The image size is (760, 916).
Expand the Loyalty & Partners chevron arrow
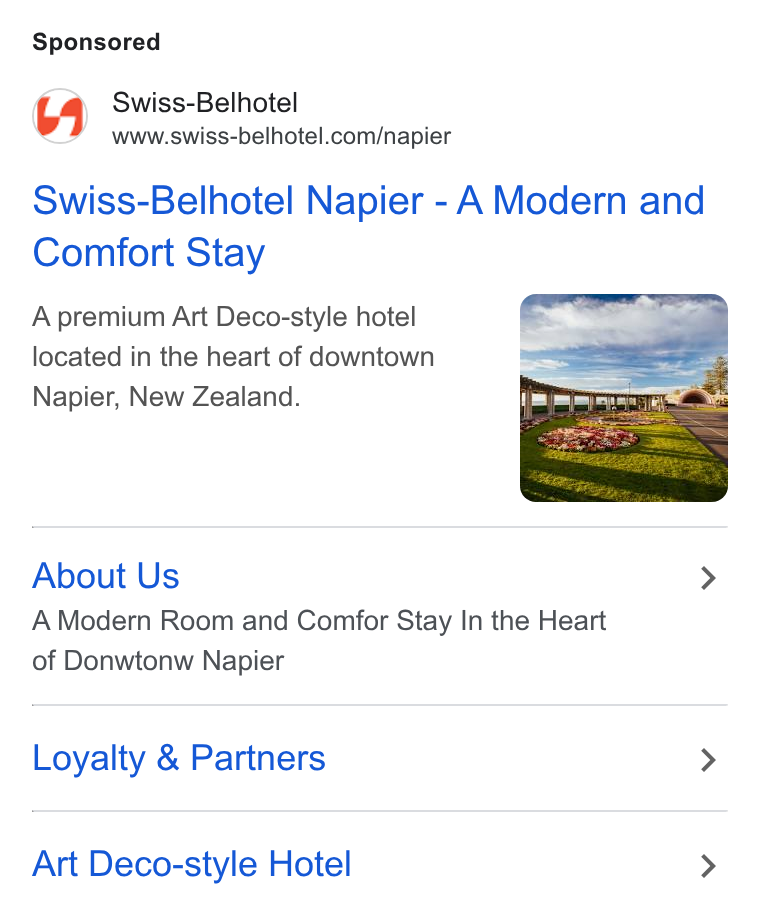(x=708, y=760)
